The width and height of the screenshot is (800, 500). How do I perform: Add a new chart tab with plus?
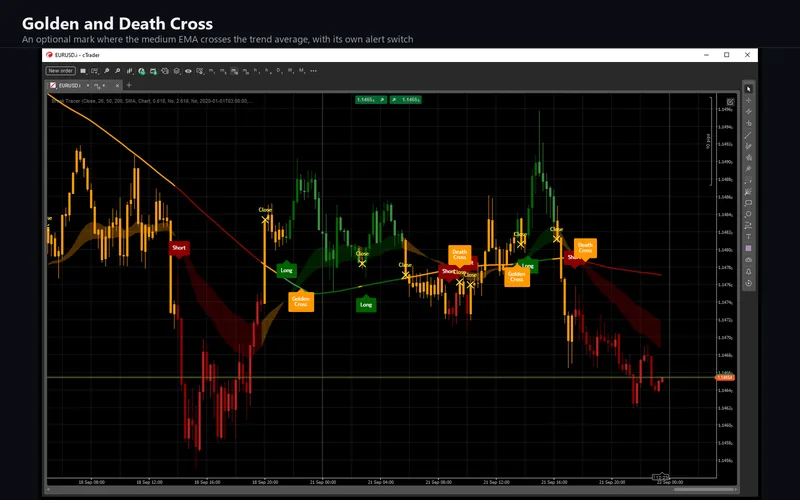click(x=129, y=85)
